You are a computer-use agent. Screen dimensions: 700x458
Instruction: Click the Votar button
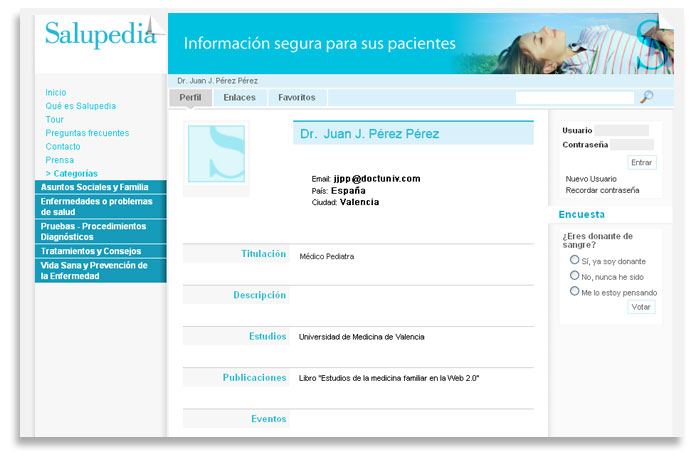click(641, 307)
